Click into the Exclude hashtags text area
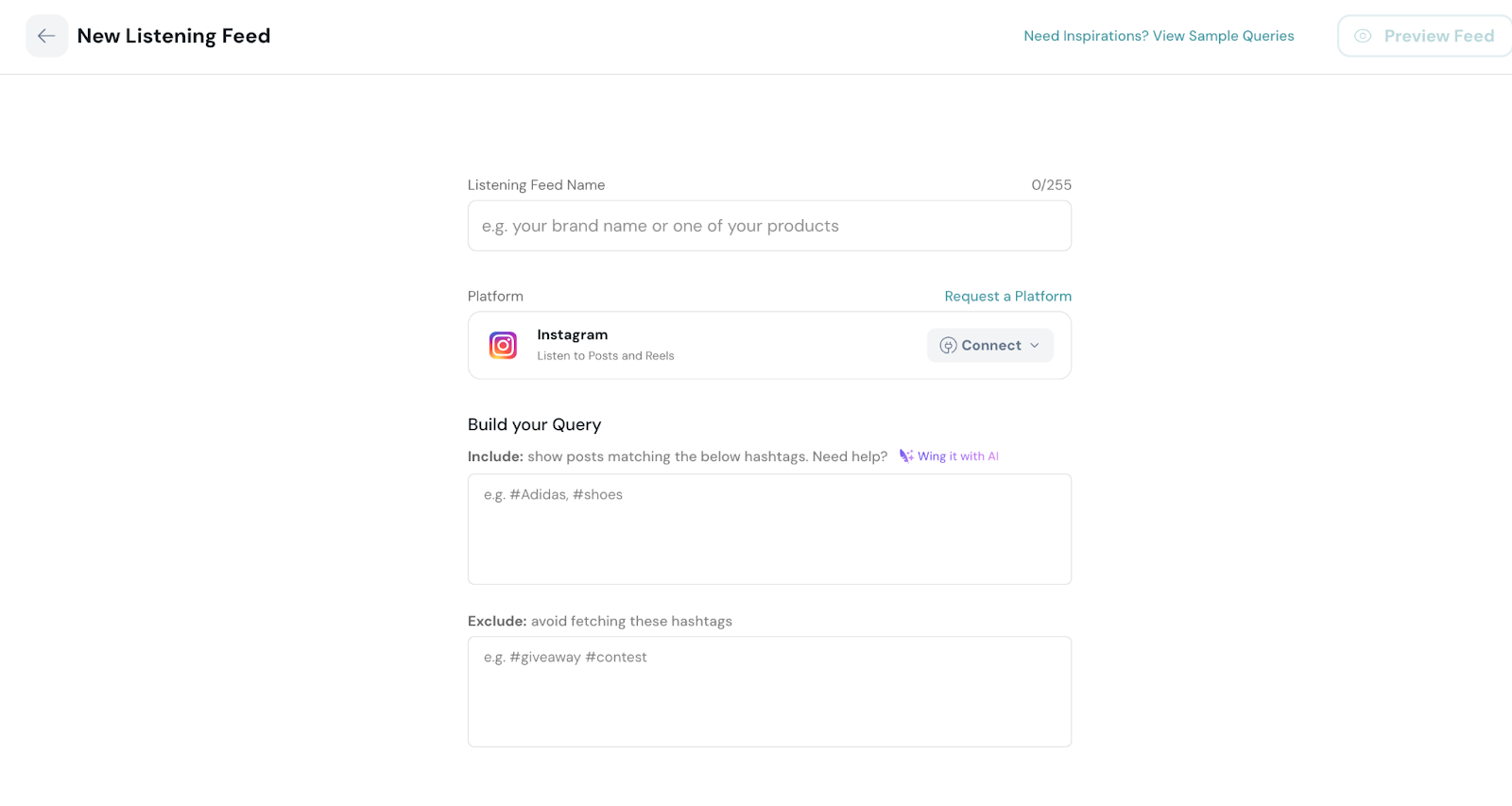Viewport: 1512px width, 806px height. point(769,692)
